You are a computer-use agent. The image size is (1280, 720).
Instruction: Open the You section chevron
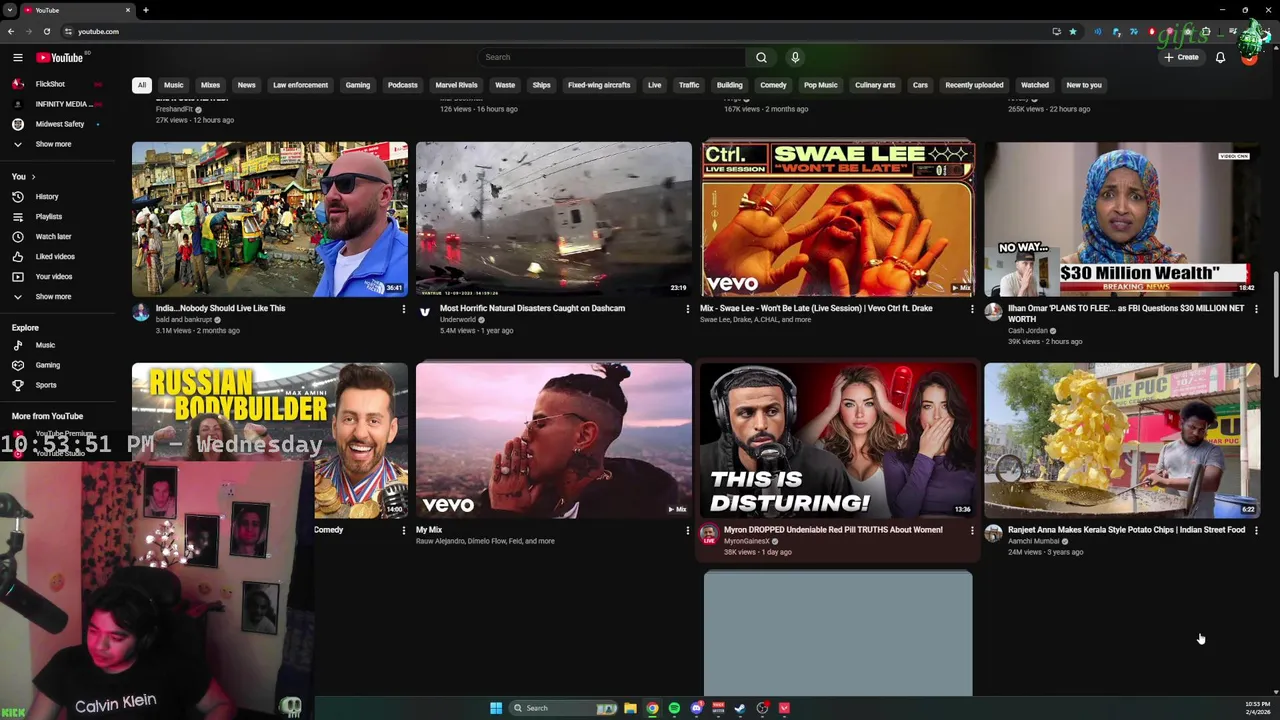coord(33,177)
